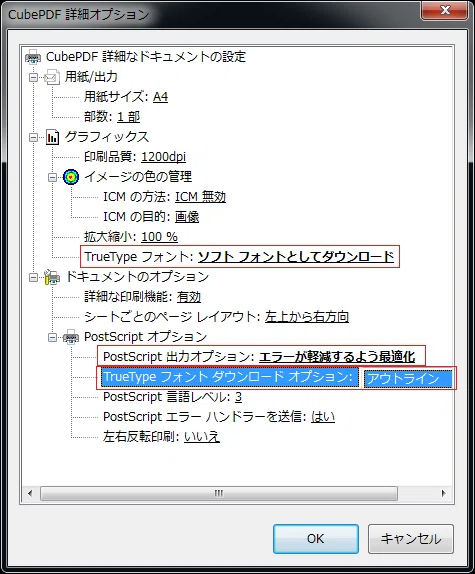This screenshot has width=475, height=574.
Task: Select the 部数 row label
Action: pyautogui.click(x=98, y=117)
